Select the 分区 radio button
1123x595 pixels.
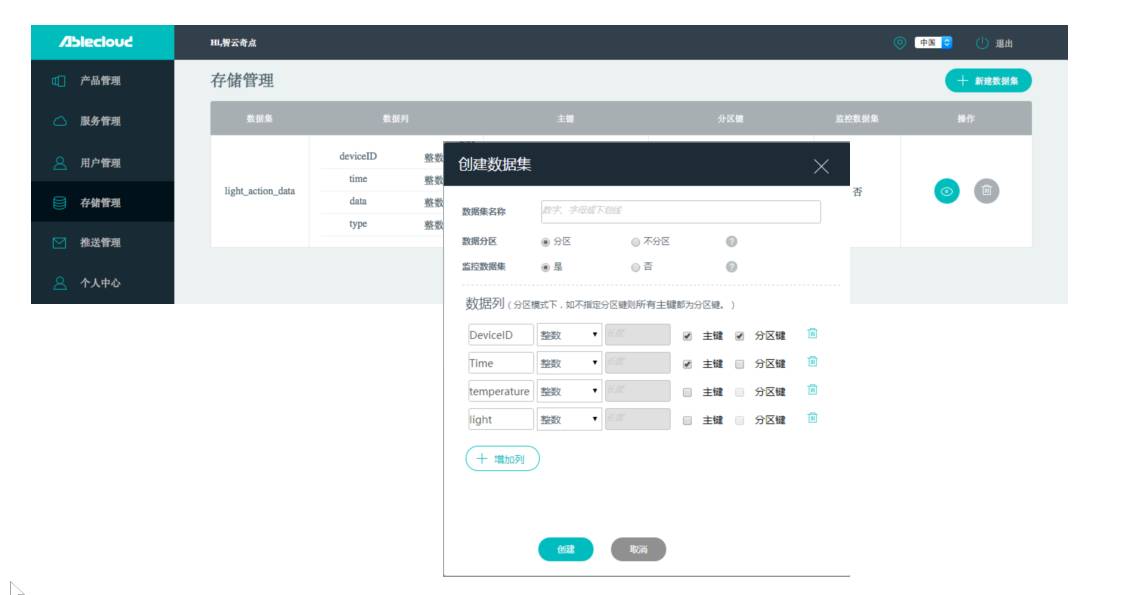[545, 243]
